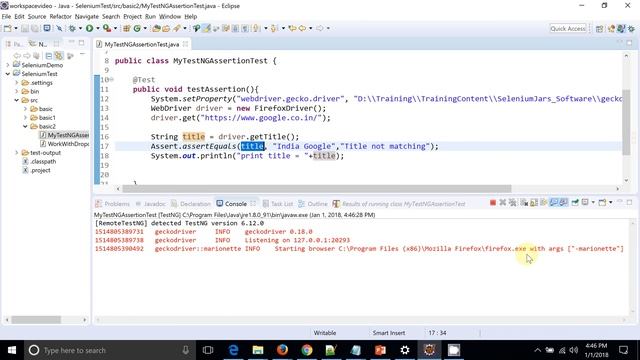Open the Source menu

click(37, 16)
